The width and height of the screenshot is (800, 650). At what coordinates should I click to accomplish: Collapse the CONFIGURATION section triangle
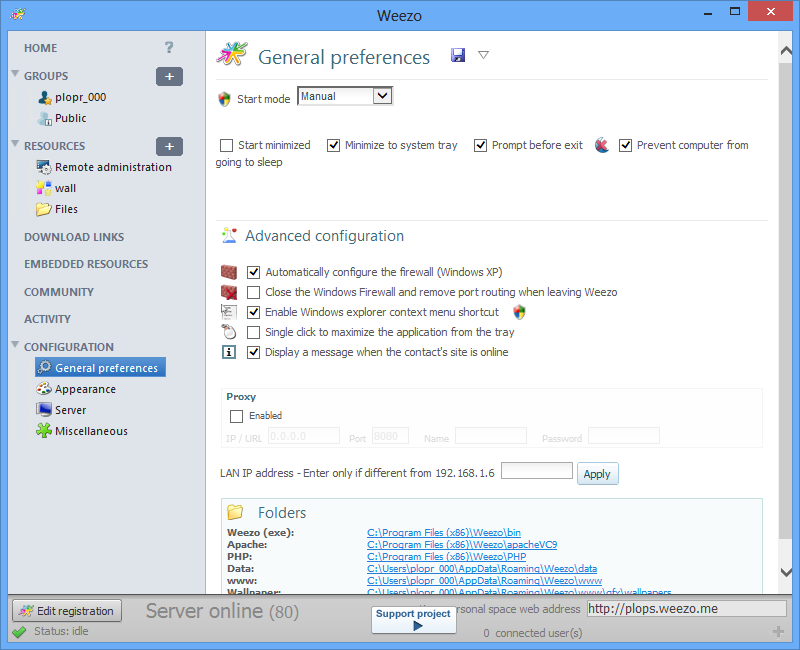click(15, 344)
